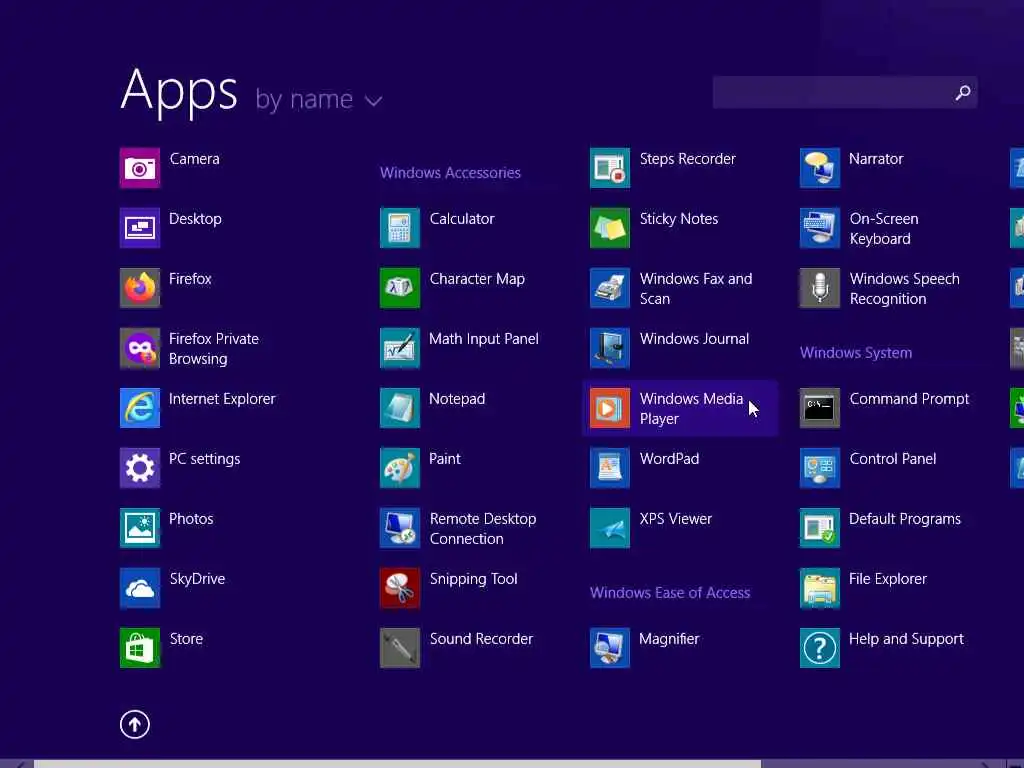This screenshot has height=768, width=1024.
Task: Launch the WordPad icon
Action: (610, 468)
